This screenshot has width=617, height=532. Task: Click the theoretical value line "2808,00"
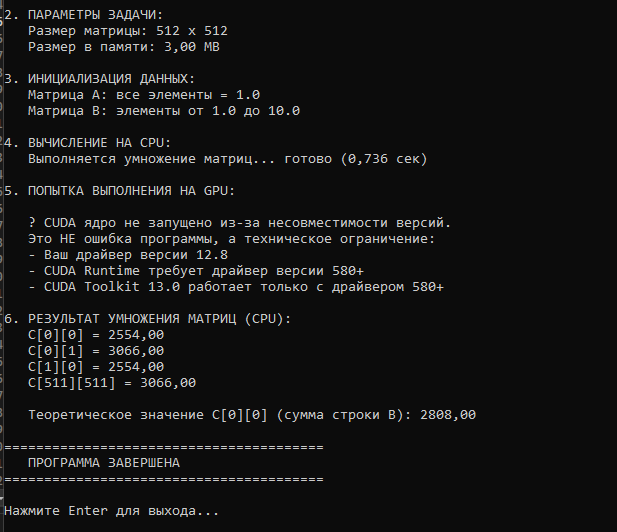tap(252, 413)
